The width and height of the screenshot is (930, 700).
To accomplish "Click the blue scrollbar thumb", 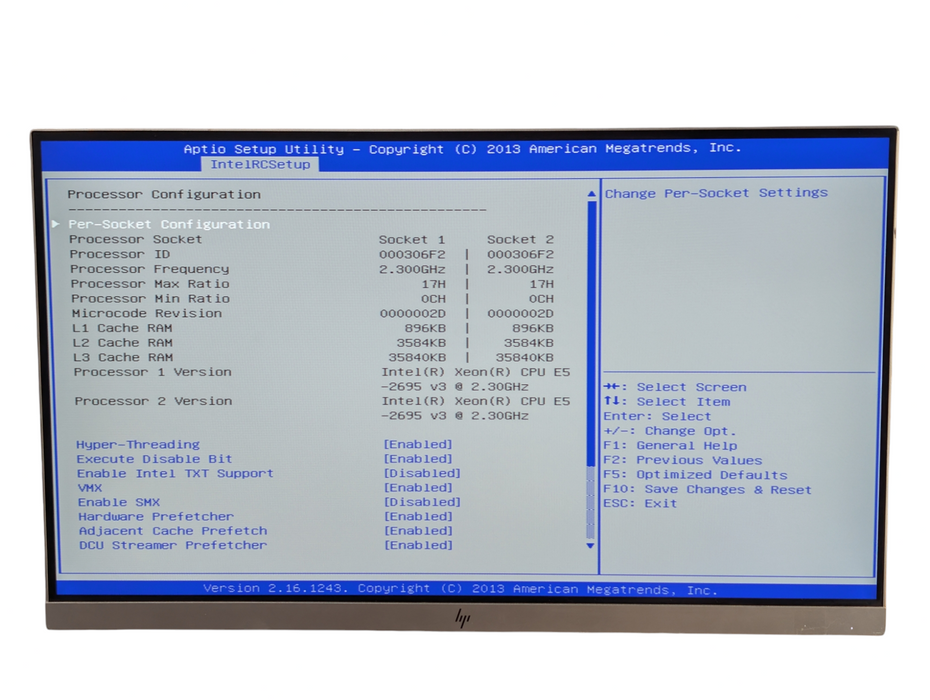I will click(591, 333).
